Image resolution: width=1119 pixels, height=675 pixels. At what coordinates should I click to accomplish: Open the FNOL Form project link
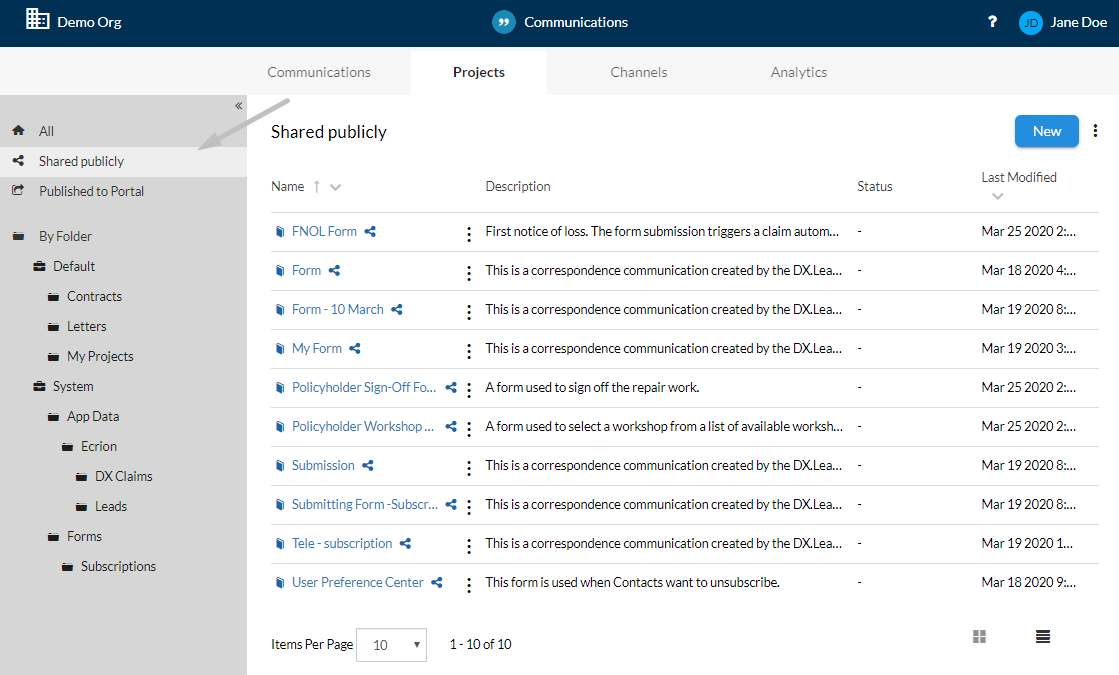tap(324, 231)
